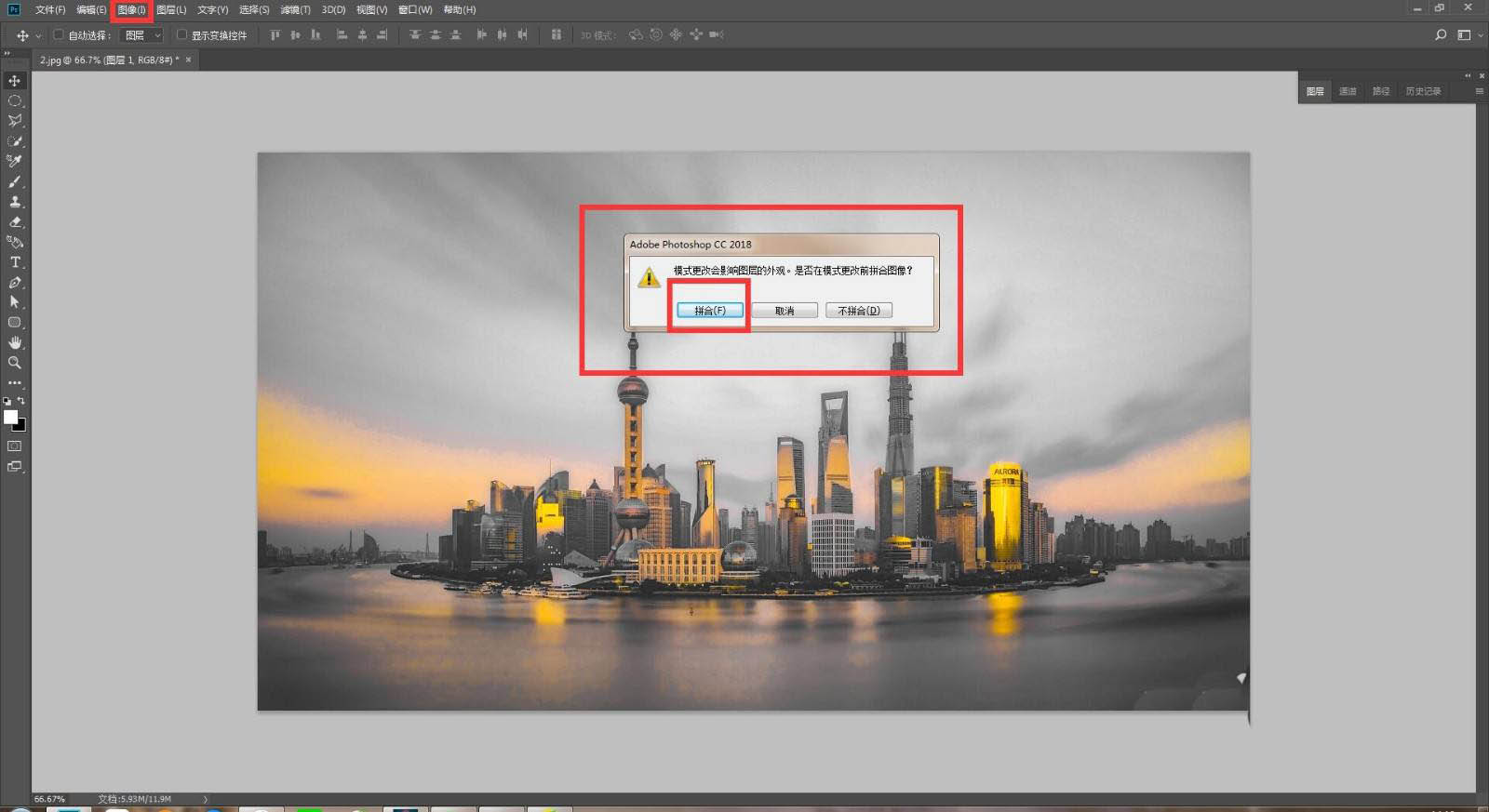Click the Align Vertical Centers icon
1489x812 pixels.
pyautogui.click(x=295, y=35)
